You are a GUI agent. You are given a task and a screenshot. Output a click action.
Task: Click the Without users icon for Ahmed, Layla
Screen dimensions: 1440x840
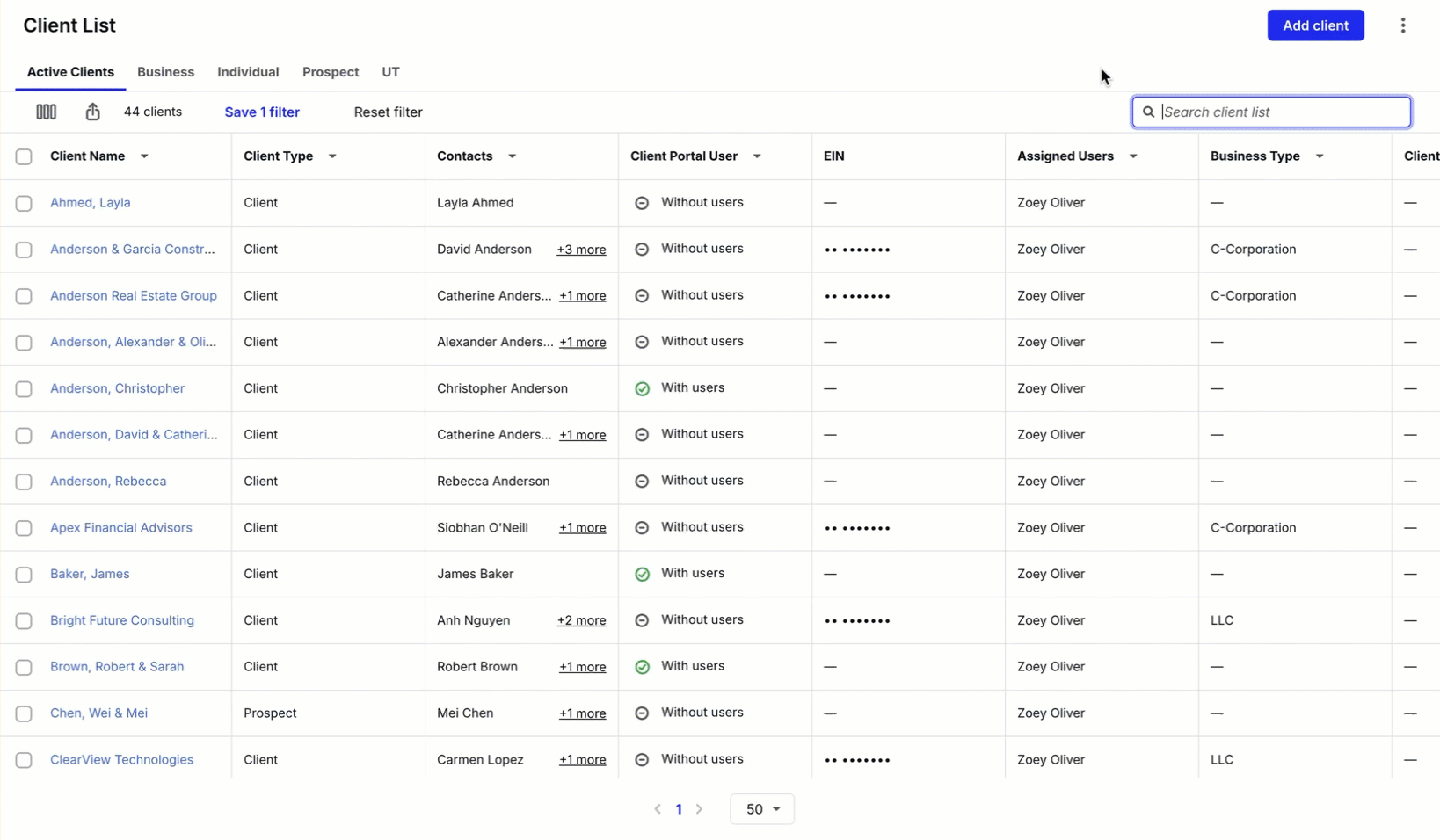[x=641, y=202]
